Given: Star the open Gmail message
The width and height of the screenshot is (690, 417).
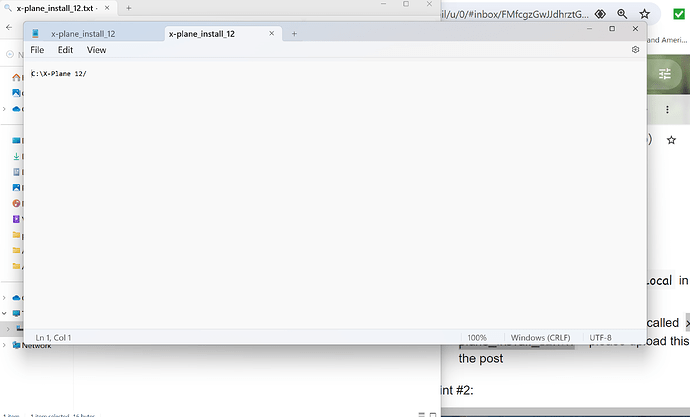Looking at the screenshot, I should click(x=671, y=140).
